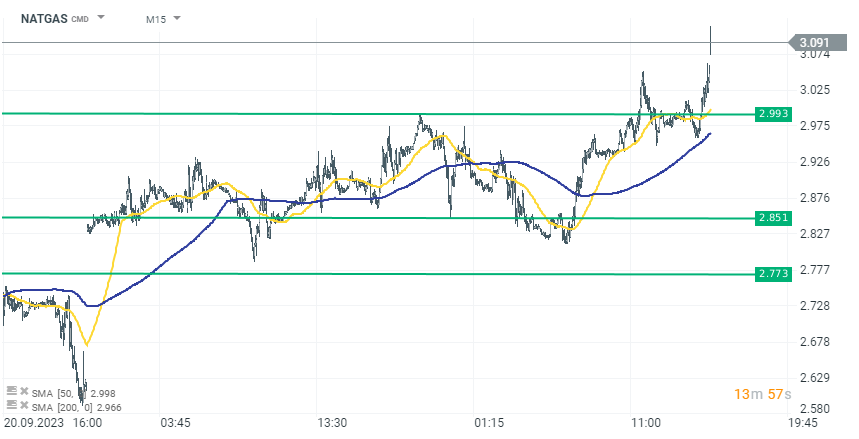Click the 03:45 time axis label

click(x=175, y=423)
